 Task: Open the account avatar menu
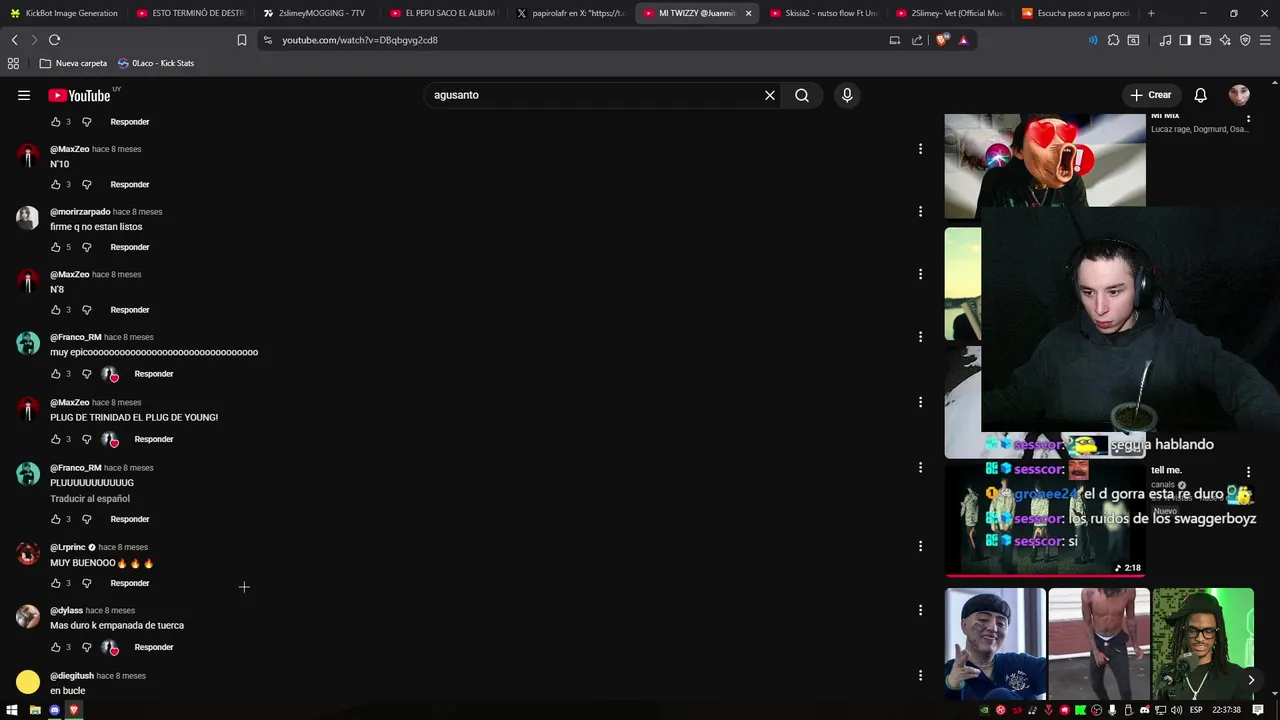(1239, 95)
